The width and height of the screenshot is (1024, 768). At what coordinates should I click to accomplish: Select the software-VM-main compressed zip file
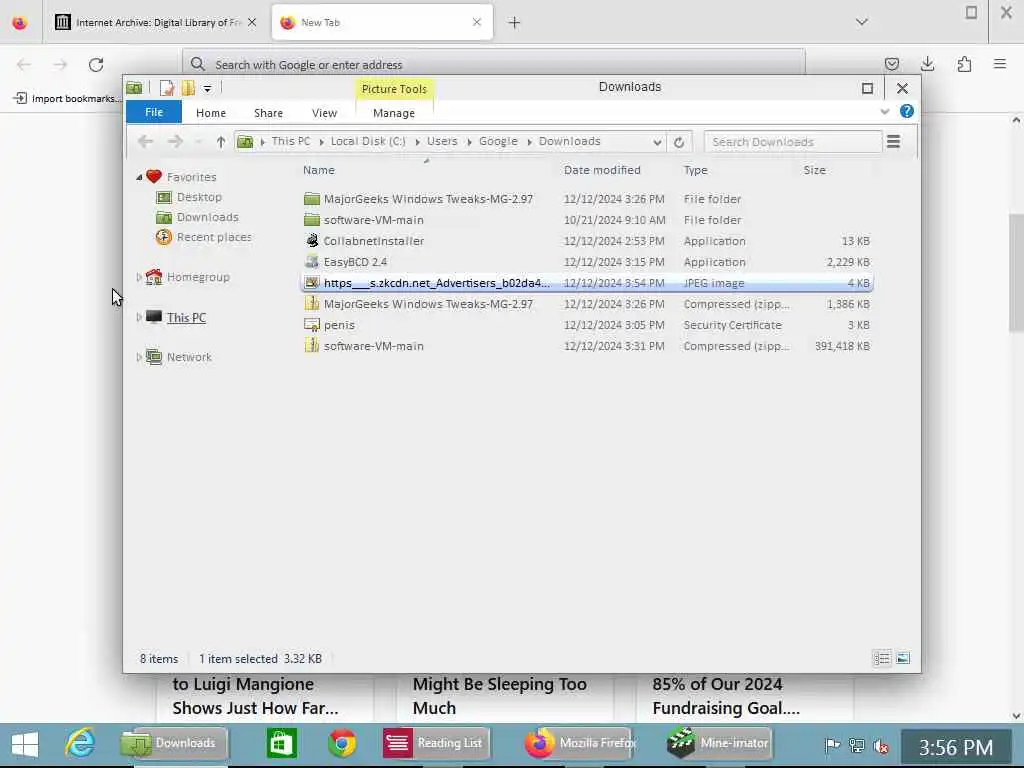(x=587, y=345)
